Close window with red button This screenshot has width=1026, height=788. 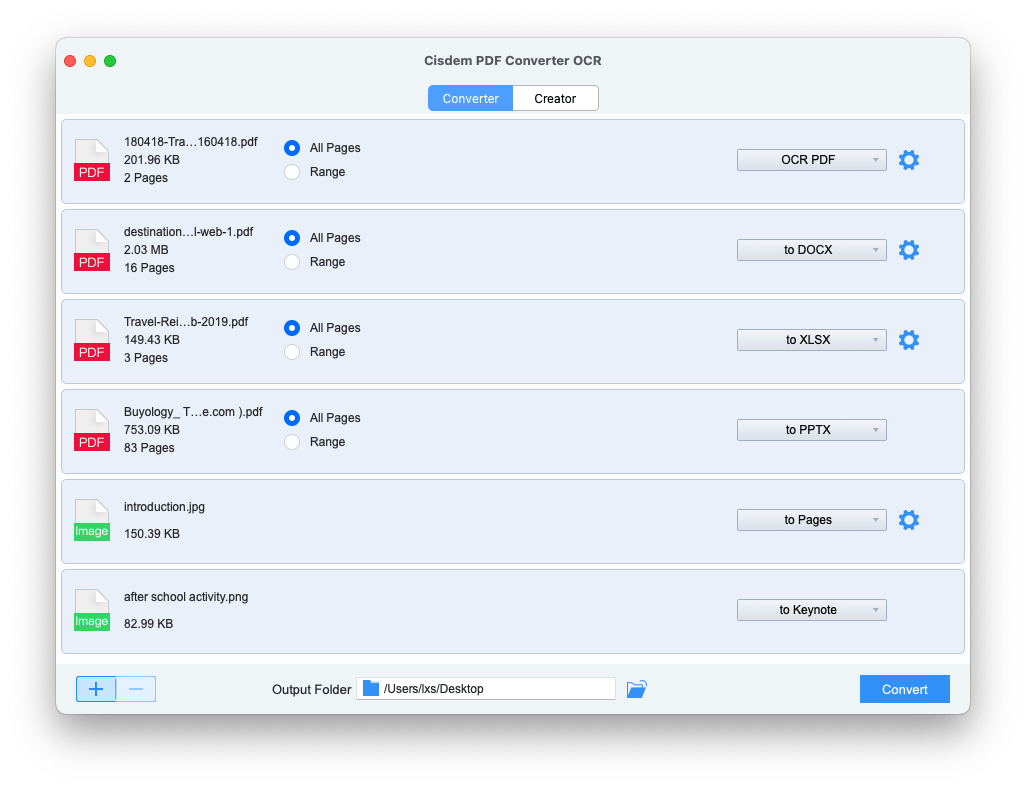point(70,61)
